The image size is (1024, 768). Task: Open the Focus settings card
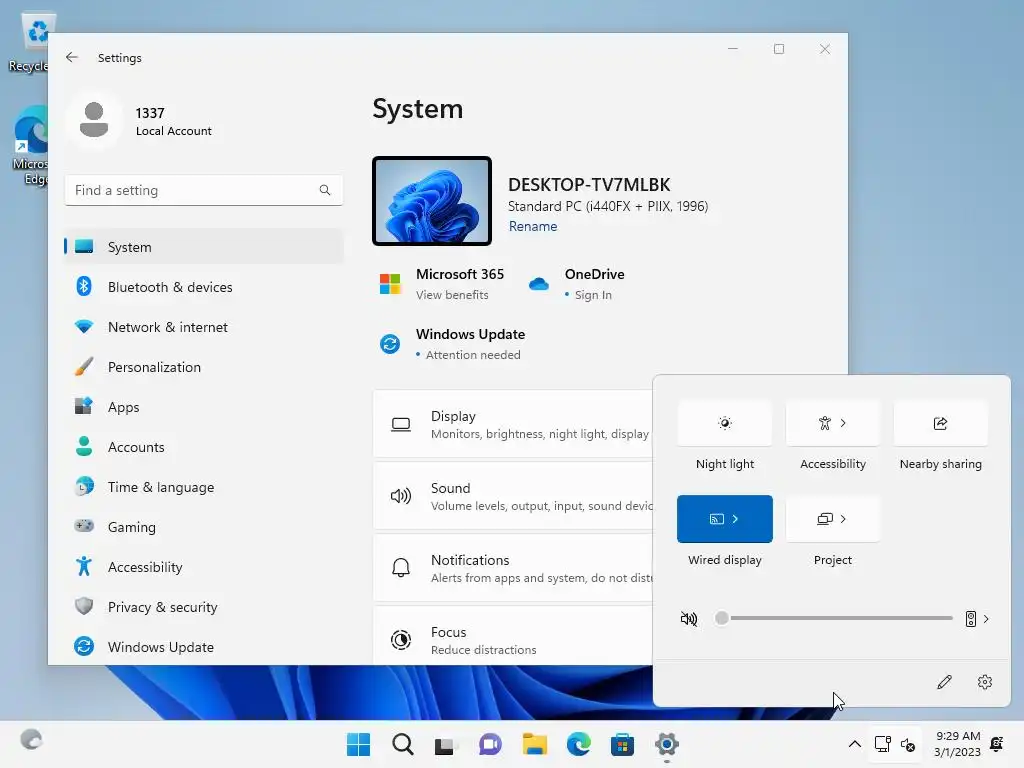[x=513, y=636]
